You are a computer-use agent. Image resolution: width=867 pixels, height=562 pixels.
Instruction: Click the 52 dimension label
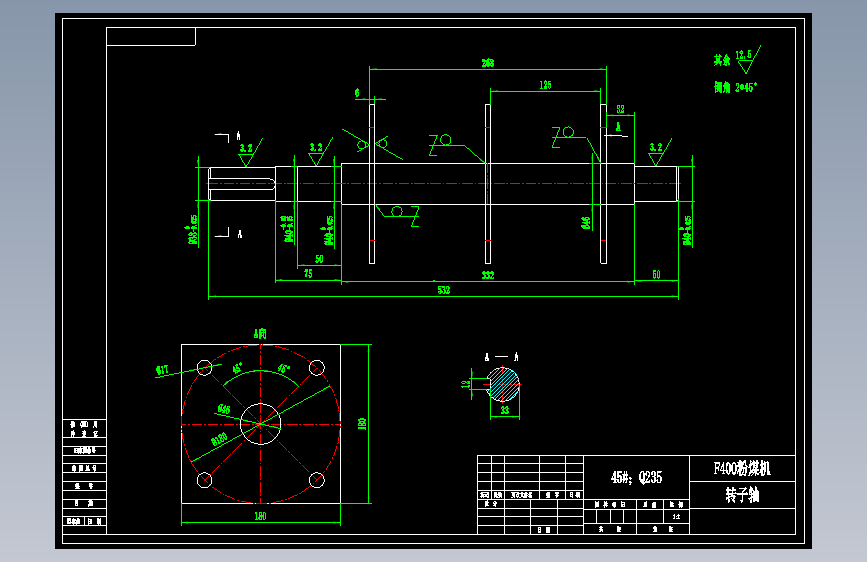point(620,109)
